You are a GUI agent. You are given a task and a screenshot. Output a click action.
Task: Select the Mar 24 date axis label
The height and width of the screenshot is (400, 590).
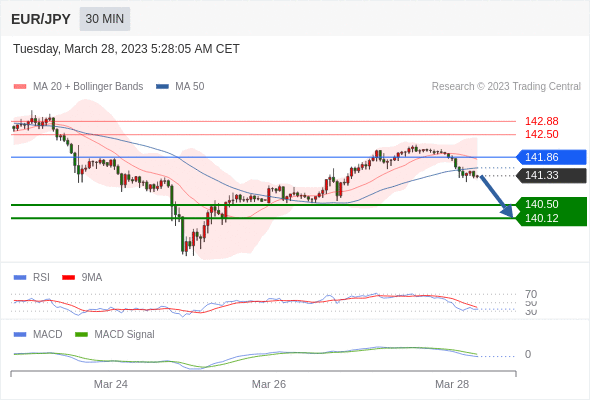click(111, 384)
